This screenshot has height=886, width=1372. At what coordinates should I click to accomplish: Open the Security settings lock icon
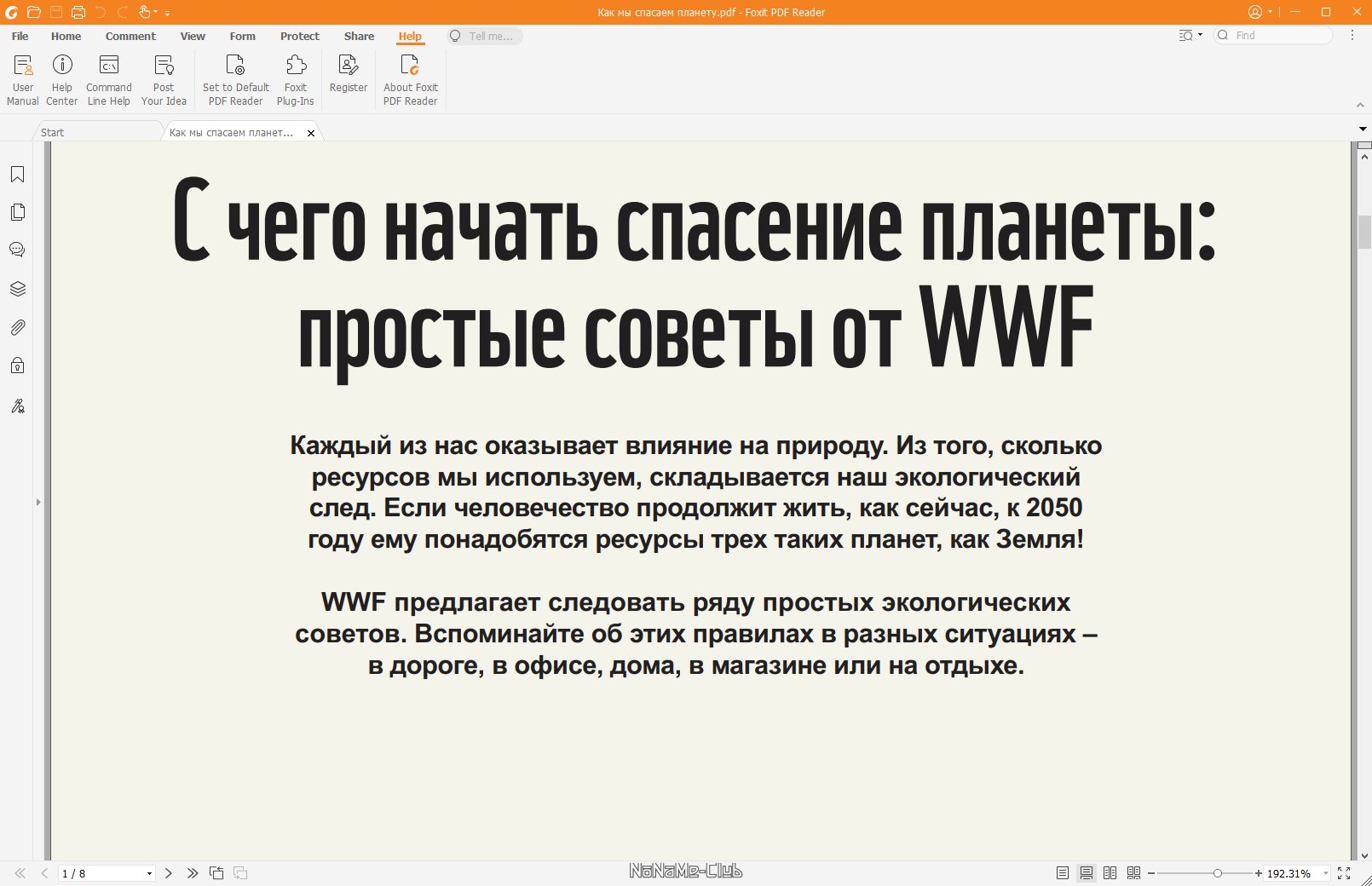click(17, 365)
